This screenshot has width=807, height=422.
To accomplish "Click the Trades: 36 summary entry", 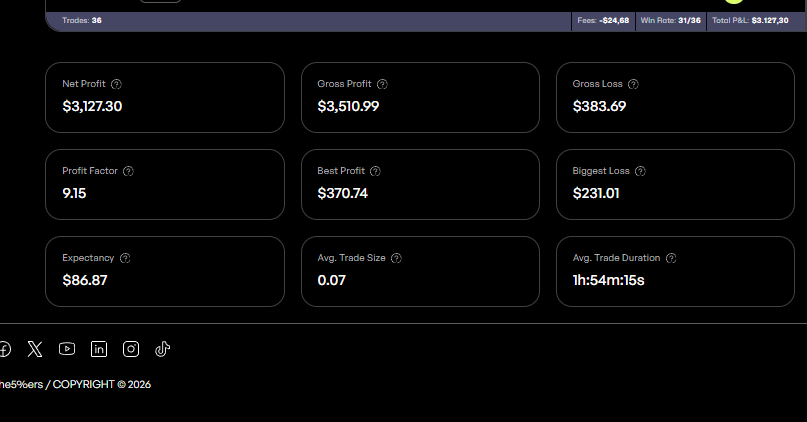I will [x=82, y=21].
